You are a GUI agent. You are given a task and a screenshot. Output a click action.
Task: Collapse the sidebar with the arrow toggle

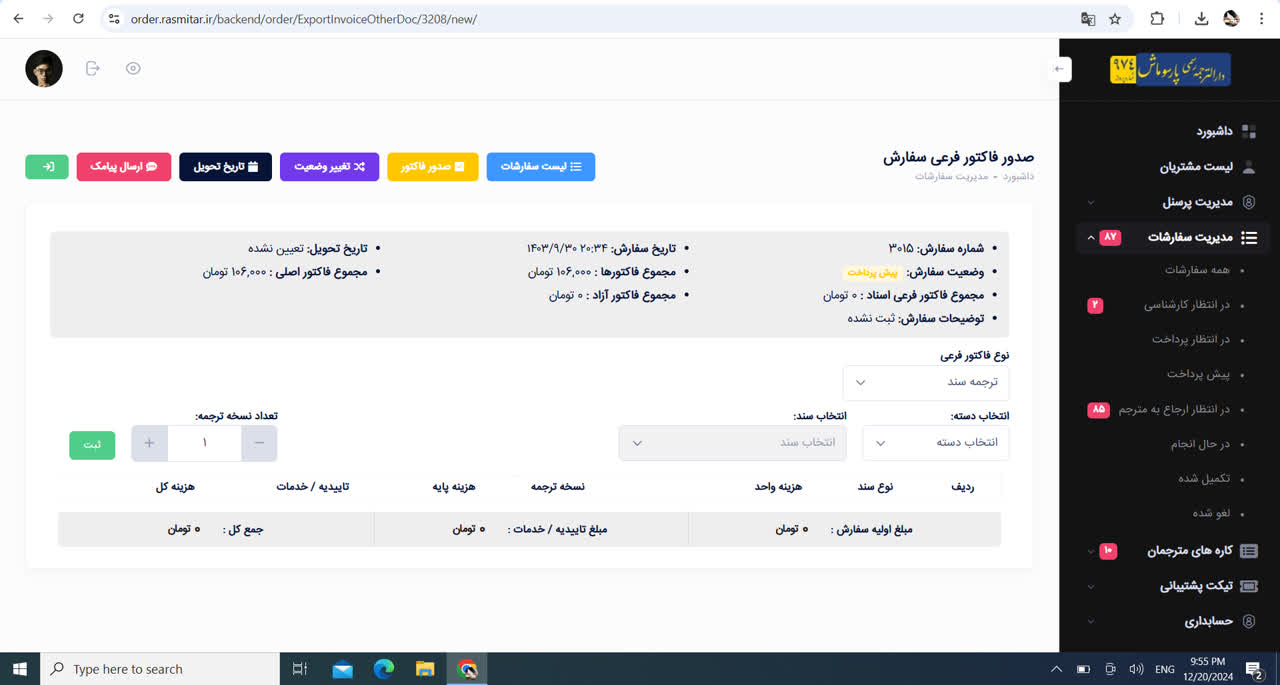coord(1060,69)
